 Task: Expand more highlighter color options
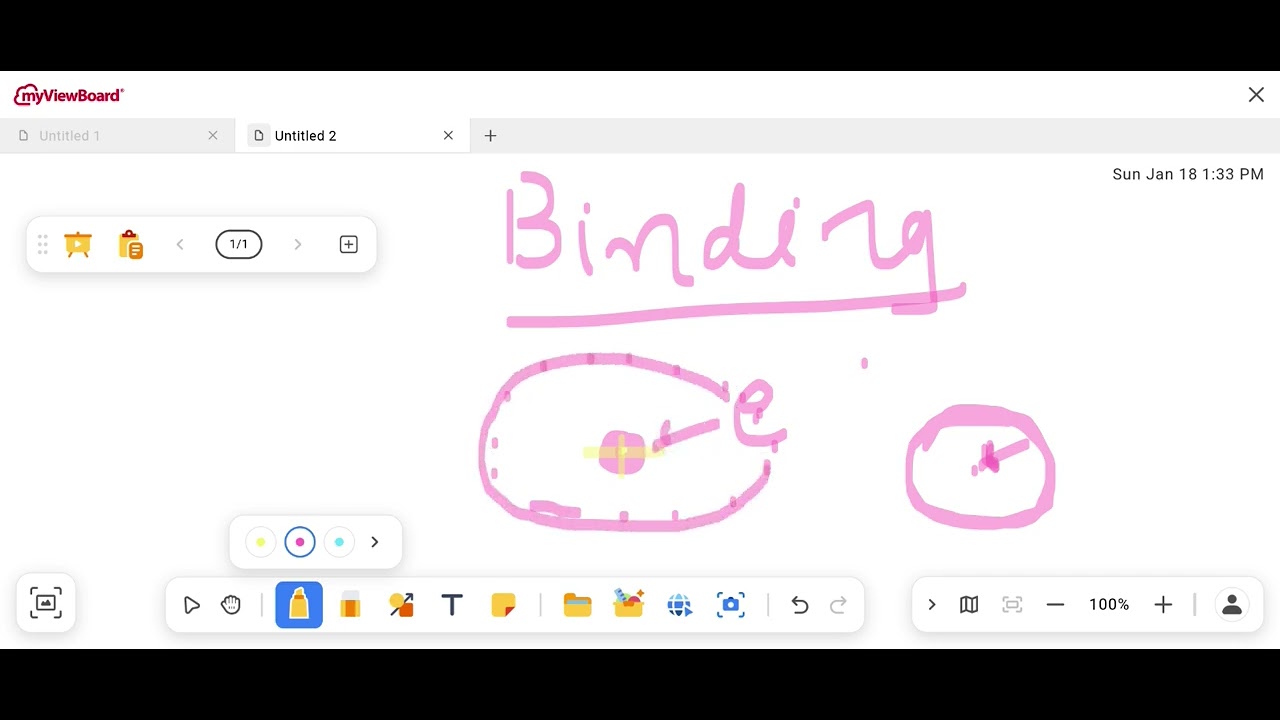[375, 542]
